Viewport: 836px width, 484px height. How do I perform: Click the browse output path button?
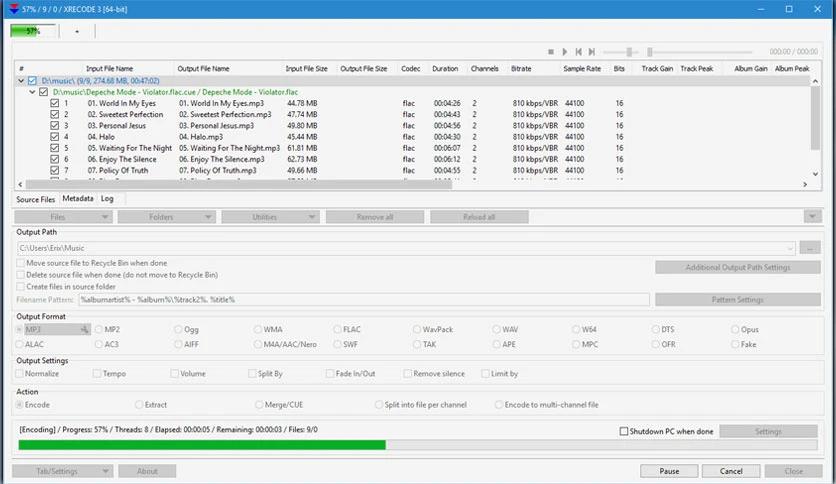coord(810,248)
